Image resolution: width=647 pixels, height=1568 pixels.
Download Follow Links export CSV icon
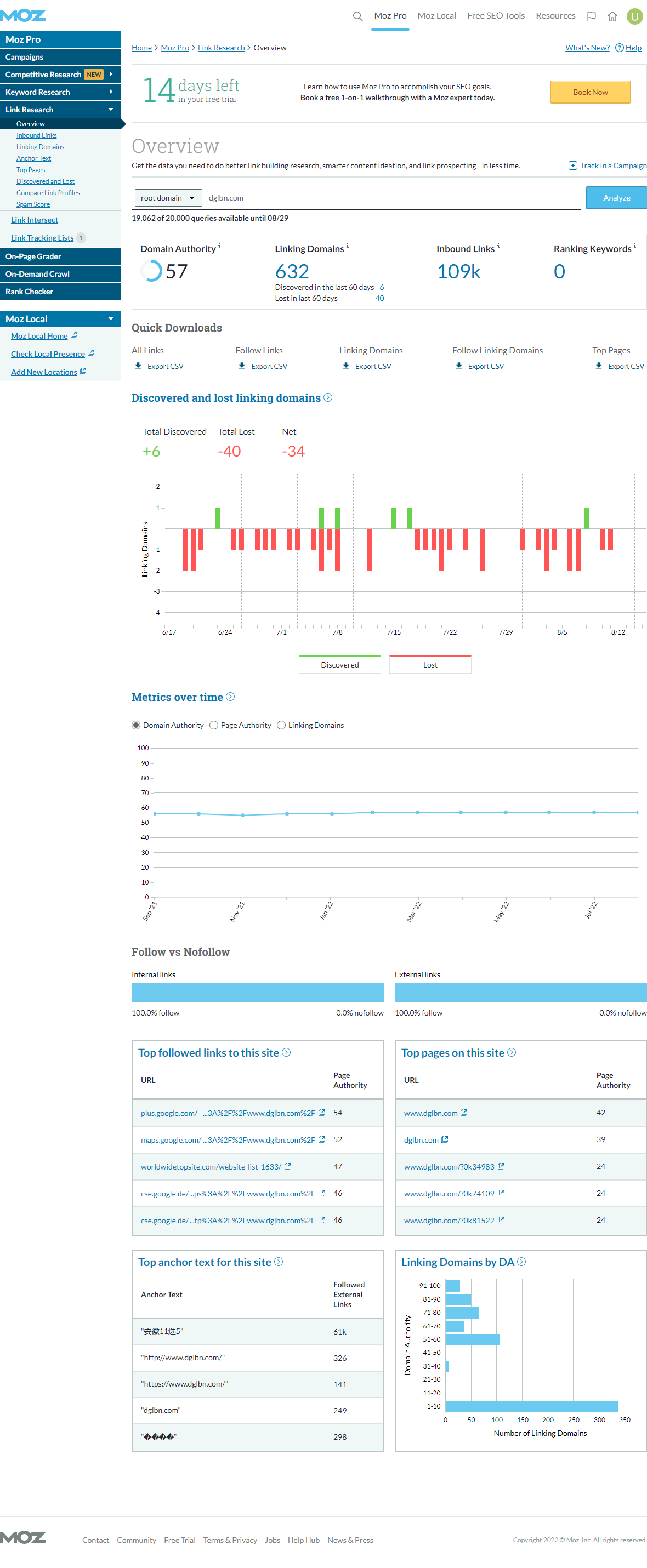tap(242, 366)
